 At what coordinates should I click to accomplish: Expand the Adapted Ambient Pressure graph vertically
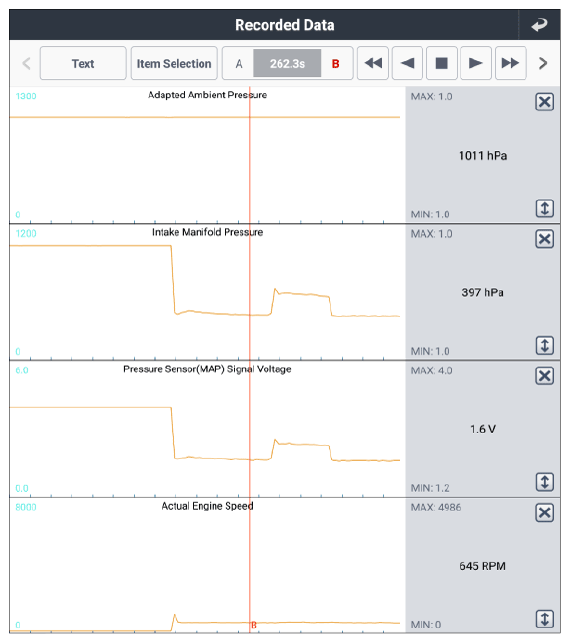click(x=545, y=208)
